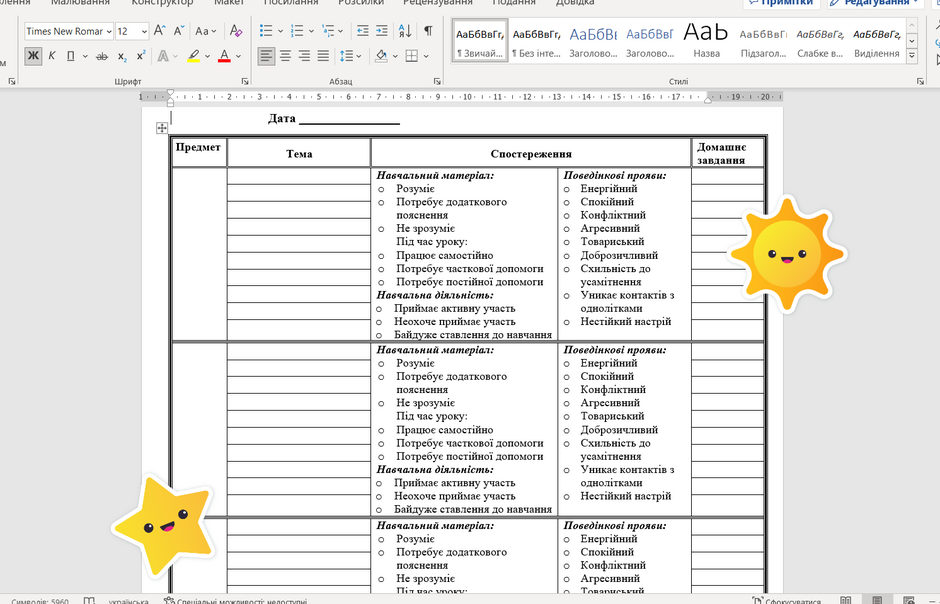Toggle Italic formatting button

coord(52,56)
